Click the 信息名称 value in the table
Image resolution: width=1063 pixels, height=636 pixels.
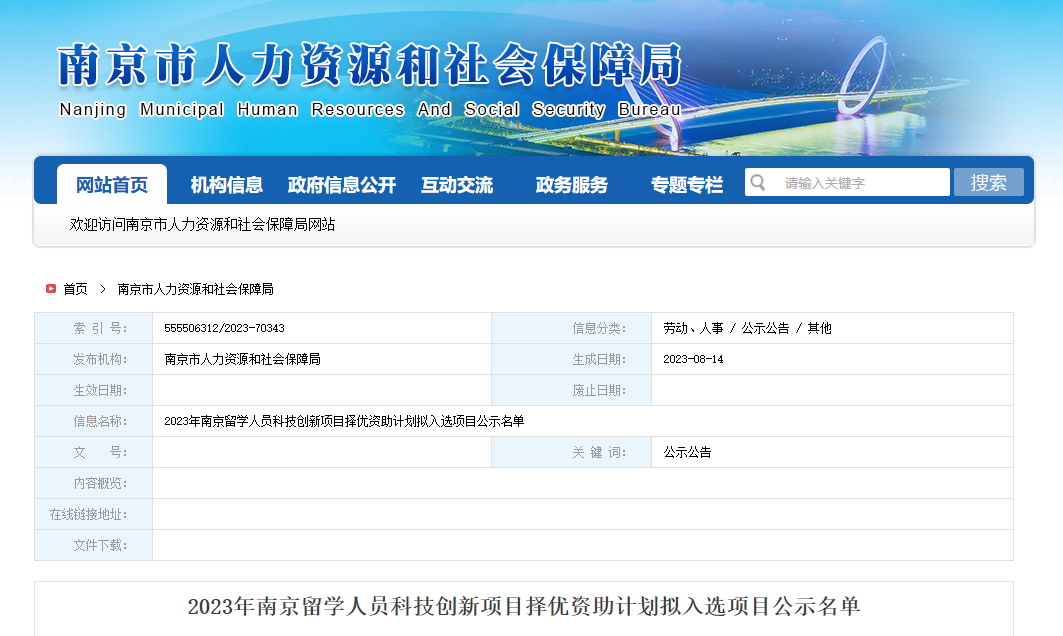(344, 421)
